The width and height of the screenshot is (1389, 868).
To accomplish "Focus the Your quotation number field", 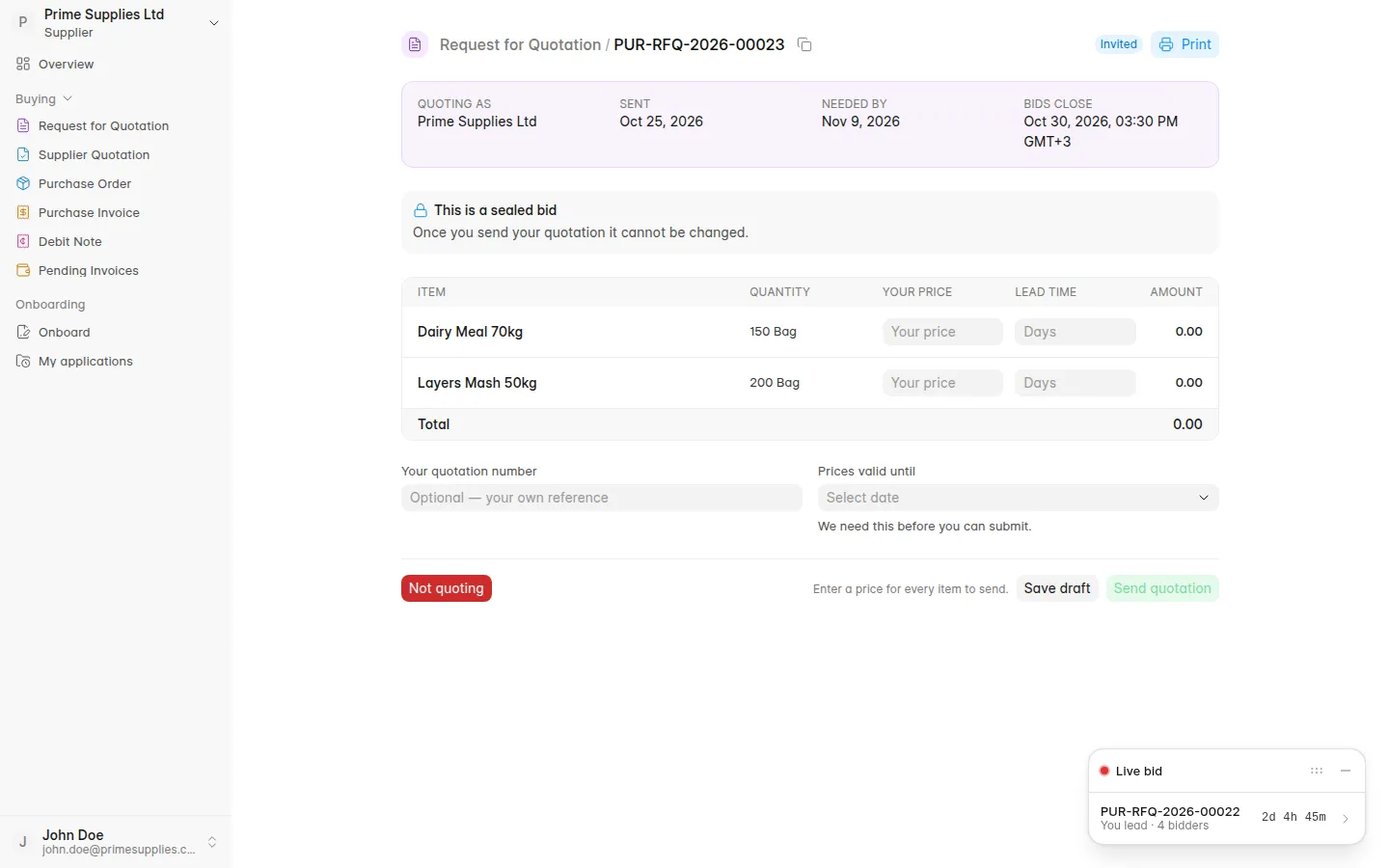I will pyautogui.click(x=602, y=498).
